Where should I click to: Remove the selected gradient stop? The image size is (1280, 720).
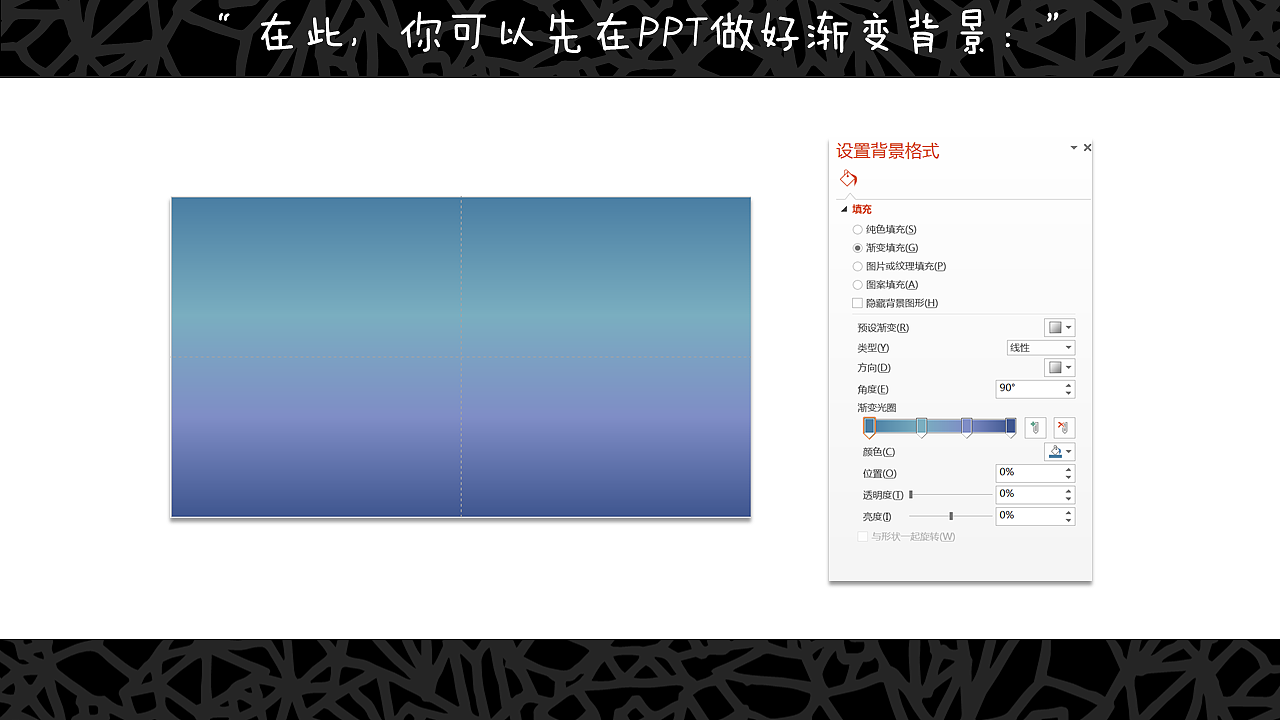(x=1063, y=427)
